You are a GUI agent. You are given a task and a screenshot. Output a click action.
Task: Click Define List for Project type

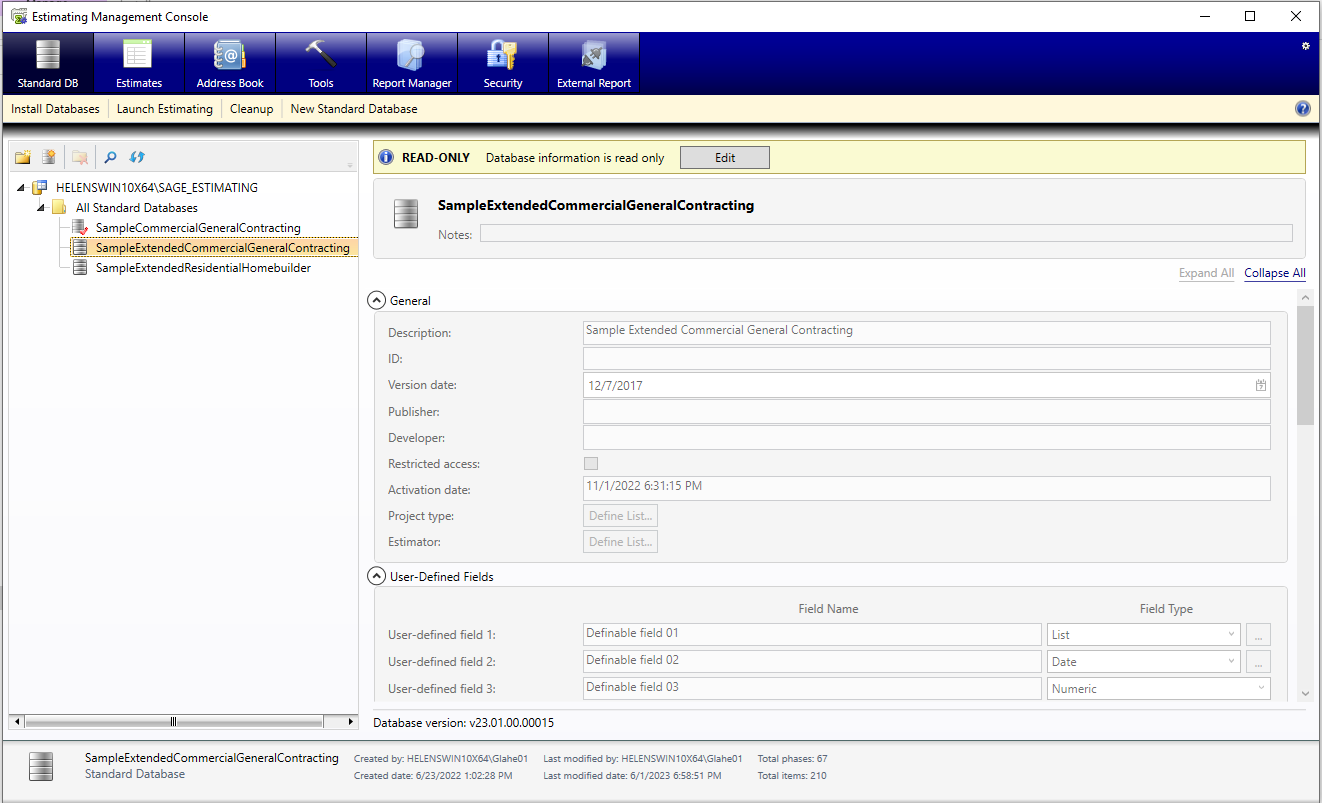pos(621,516)
